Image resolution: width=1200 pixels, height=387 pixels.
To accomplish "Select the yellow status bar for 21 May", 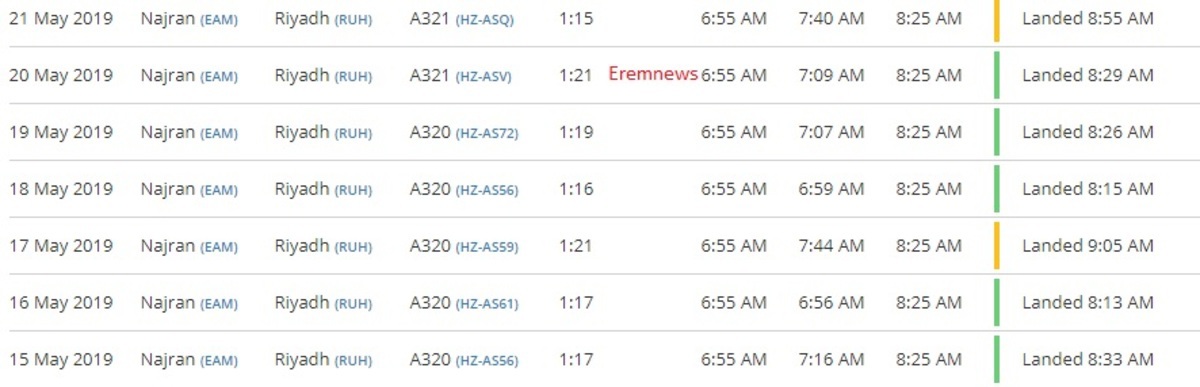I will pyautogui.click(x=997, y=20).
